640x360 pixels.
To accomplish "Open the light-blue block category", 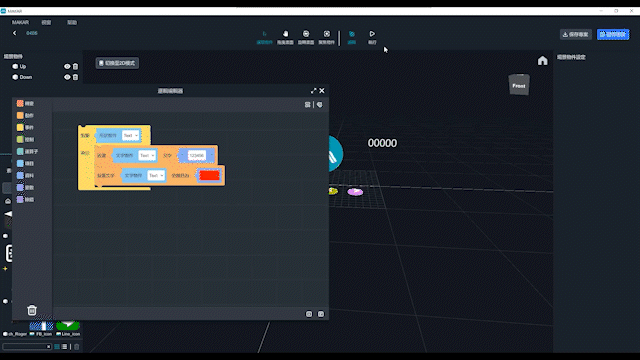I will (25, 163).
